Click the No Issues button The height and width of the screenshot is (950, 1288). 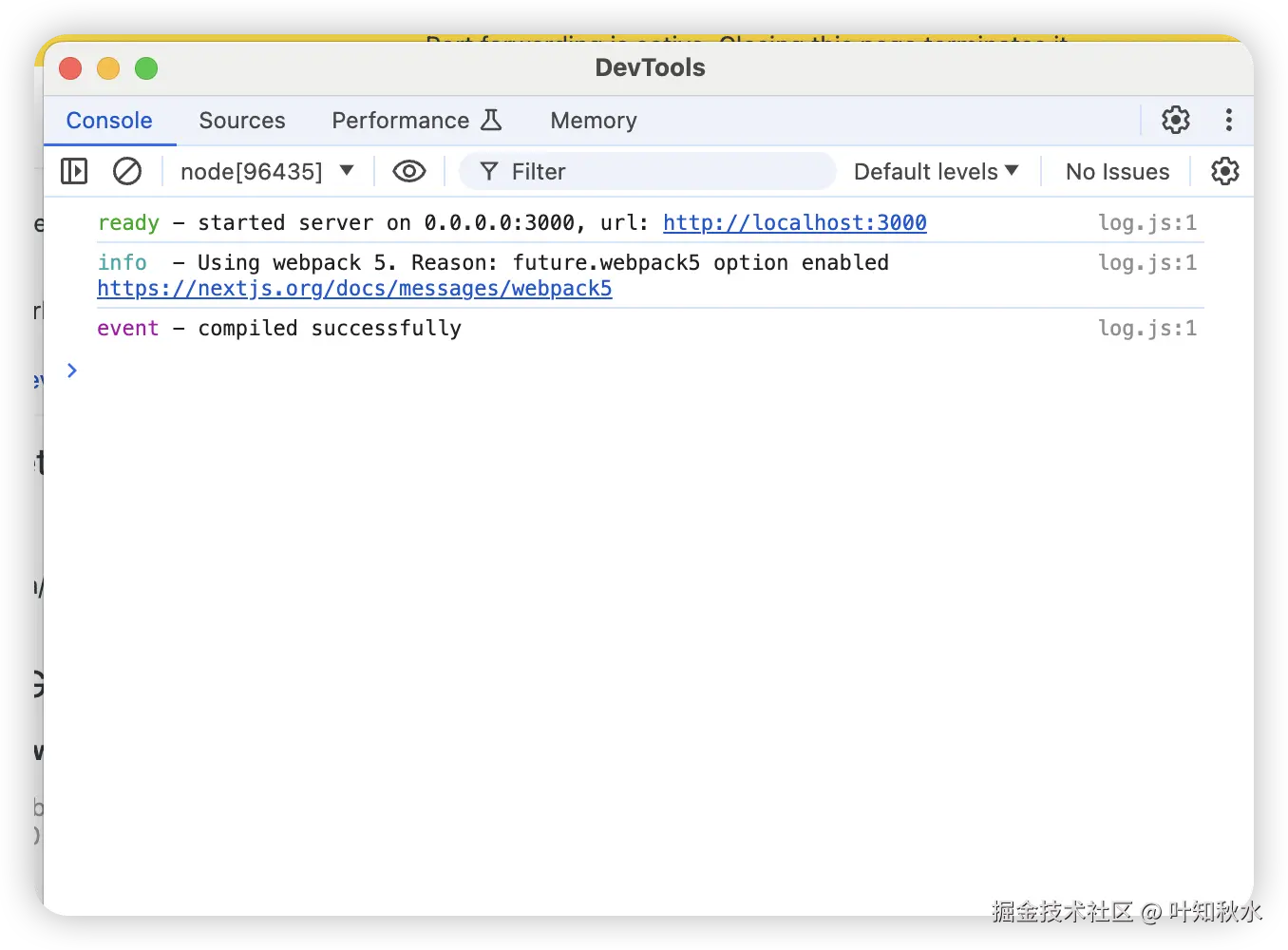click(x=1117, y=171)
